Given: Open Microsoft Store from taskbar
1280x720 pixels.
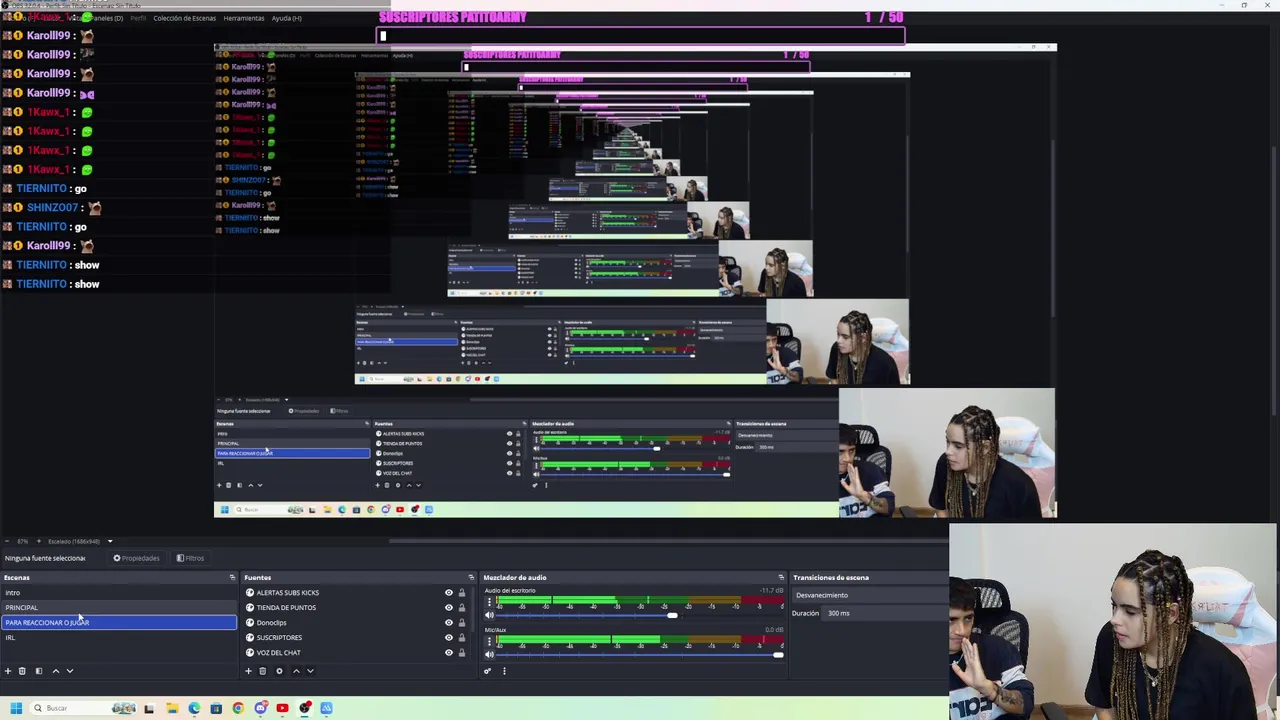Looking at the screenshot, I should click(216, 708).
